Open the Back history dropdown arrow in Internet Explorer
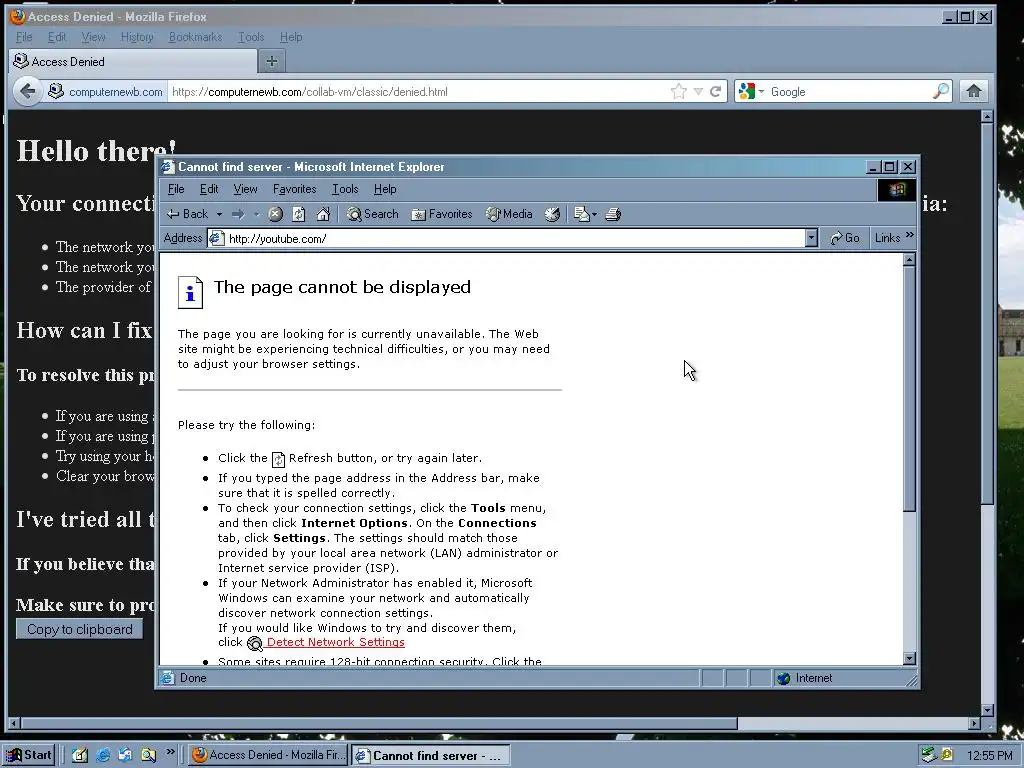The image size is (1024, 768). pyautogui.click(x=219, y=214)
